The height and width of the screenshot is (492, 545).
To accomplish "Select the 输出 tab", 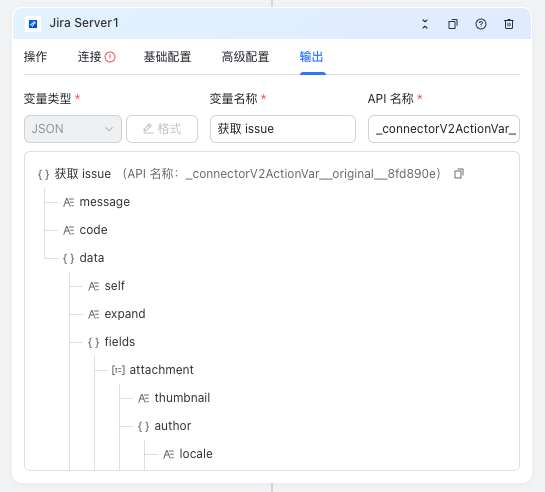I will [311, 57].
